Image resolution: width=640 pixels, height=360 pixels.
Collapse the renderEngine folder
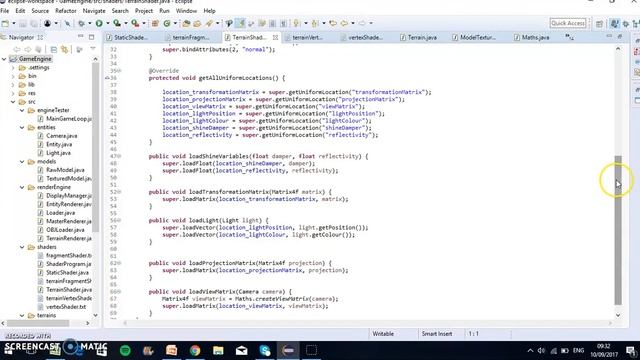22,187
